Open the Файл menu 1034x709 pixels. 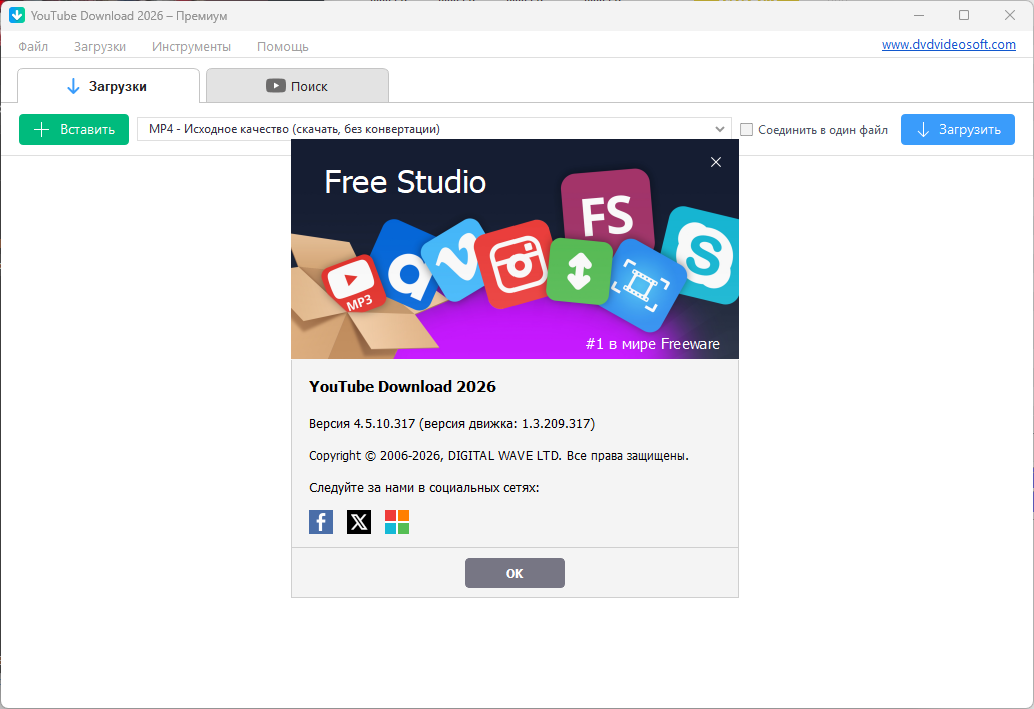coord(33,46)
